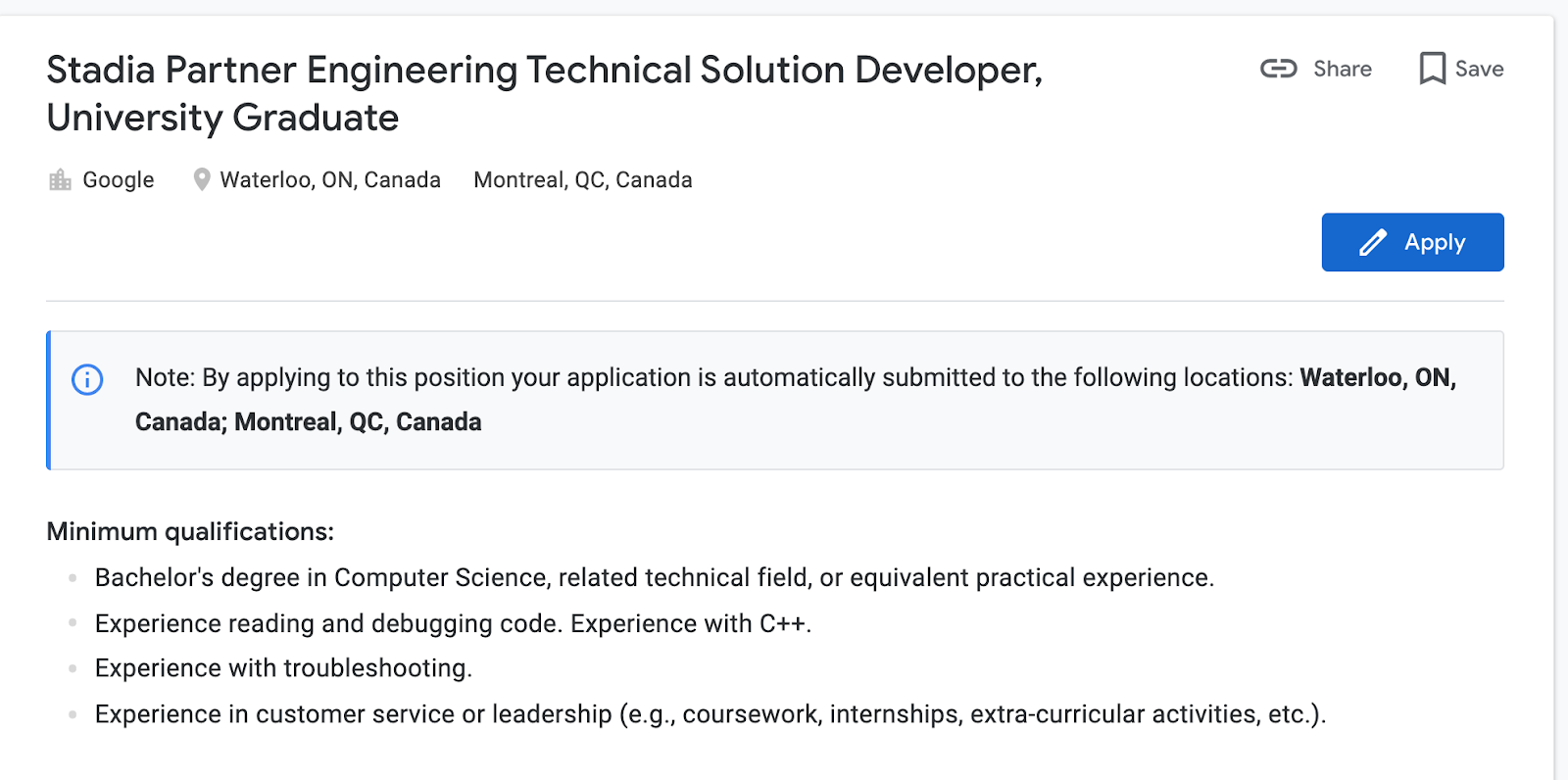
Task: Click the pencil icon on Apply button
Action: point(1373,242)
